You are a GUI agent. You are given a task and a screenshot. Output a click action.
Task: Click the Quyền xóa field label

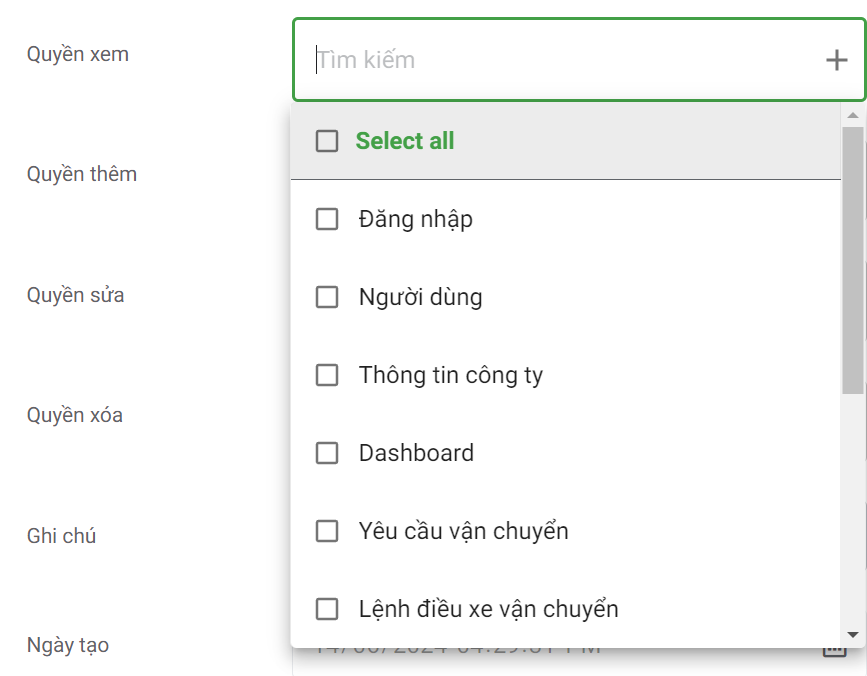[x=75, y=415]
